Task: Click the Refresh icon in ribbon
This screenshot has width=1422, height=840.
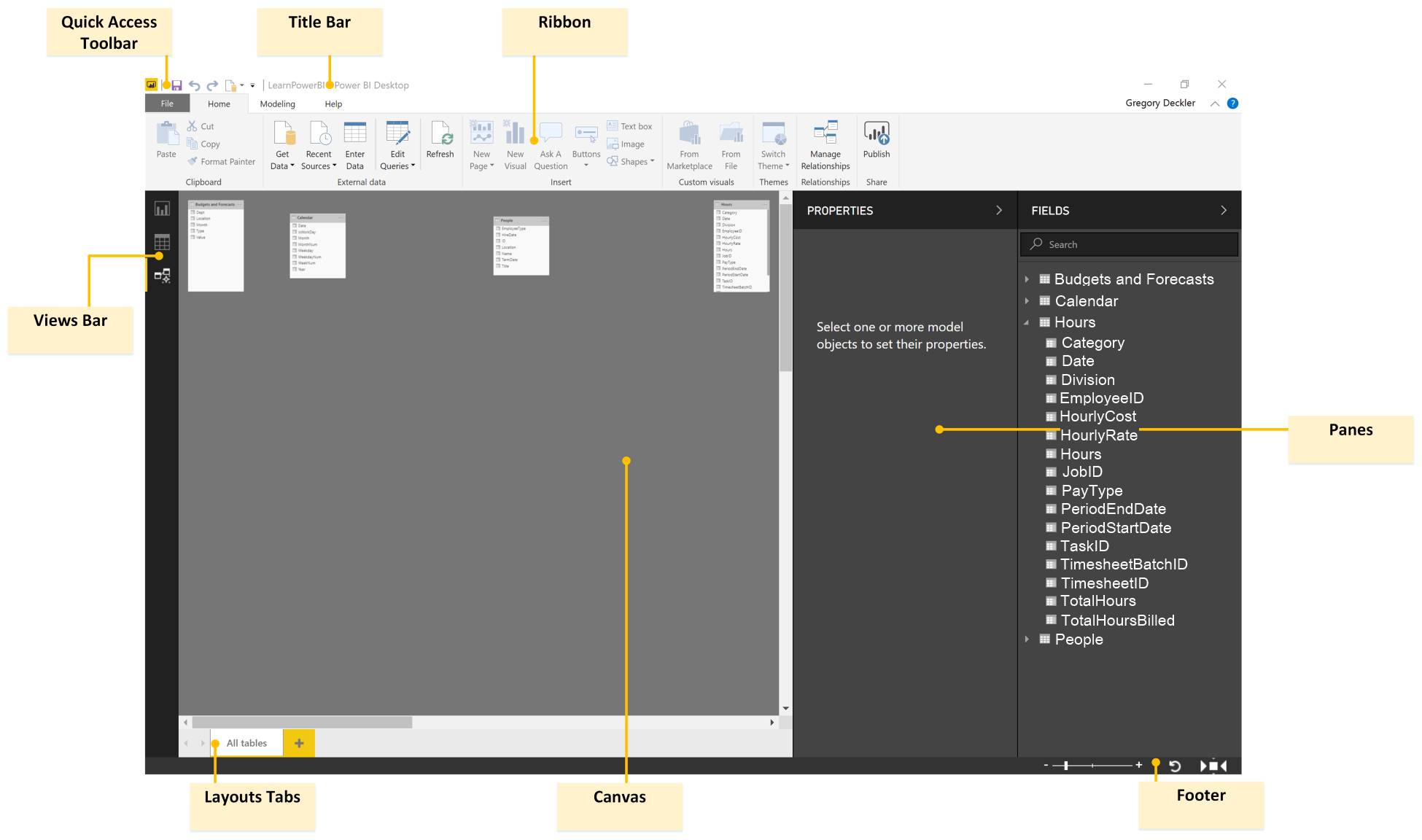Action: pos(441,133)
